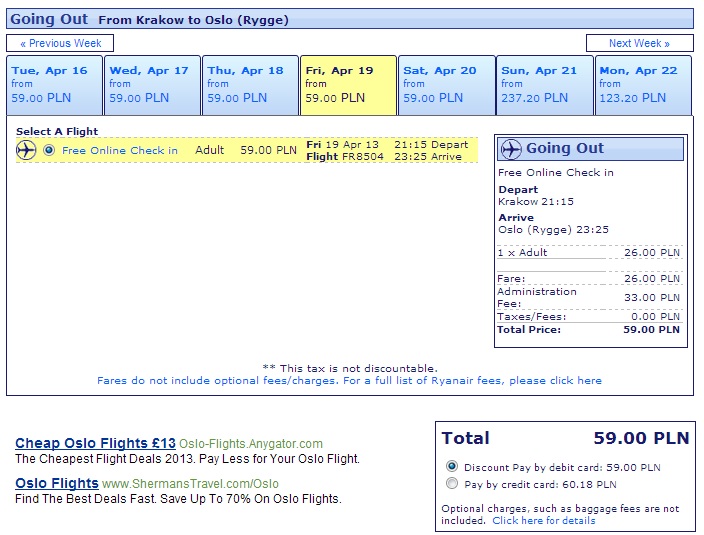Select the highlighted Fri, Apr 19 date tab
Viewport: 704px width, 535px height.
348,85
